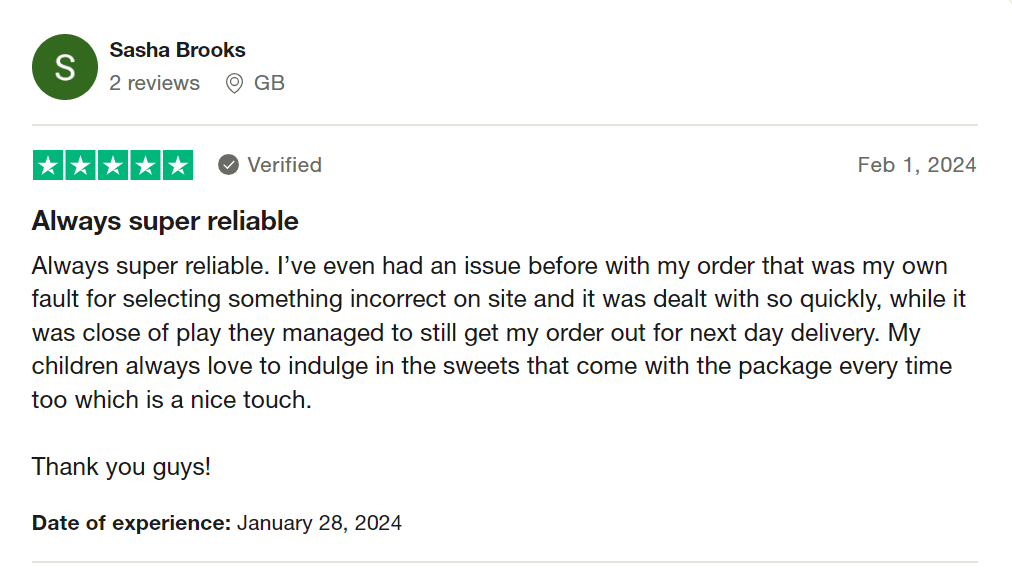Click the "2 reviews" count
The width and height of the screenshot is (1012, 568).
154,83
